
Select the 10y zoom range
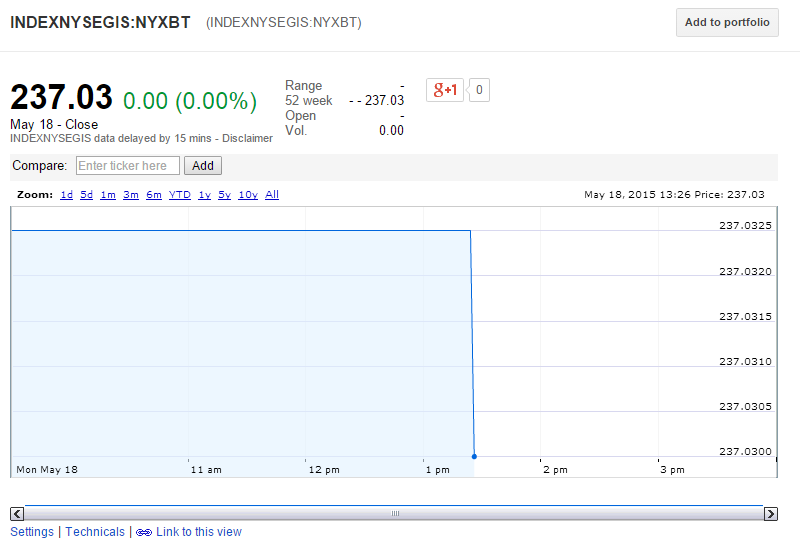247,195
